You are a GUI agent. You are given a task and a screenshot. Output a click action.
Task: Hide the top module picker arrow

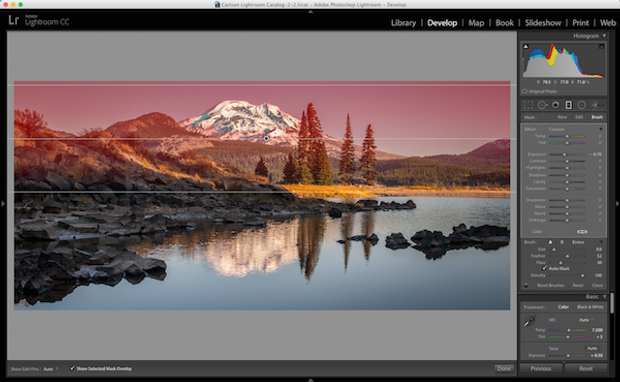[x=310, y=12]
